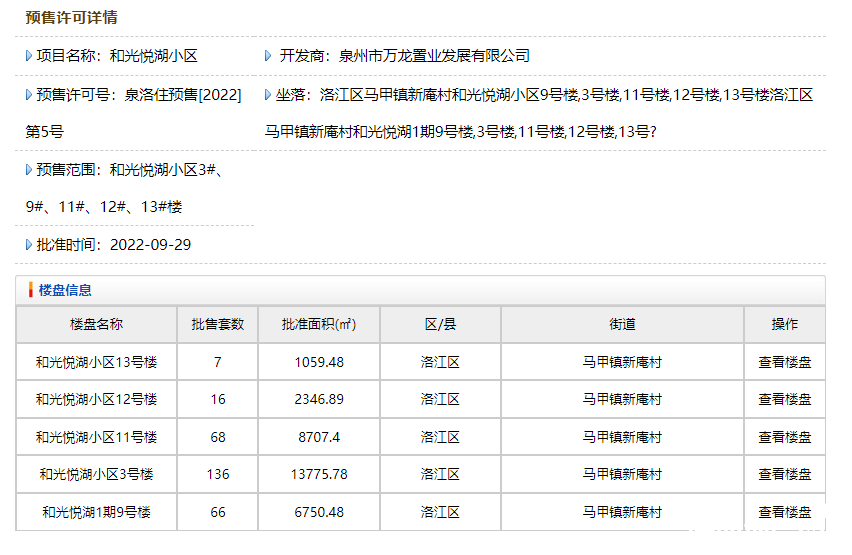
Task: Click the 楼盘名称 column header
Action: 96,324
